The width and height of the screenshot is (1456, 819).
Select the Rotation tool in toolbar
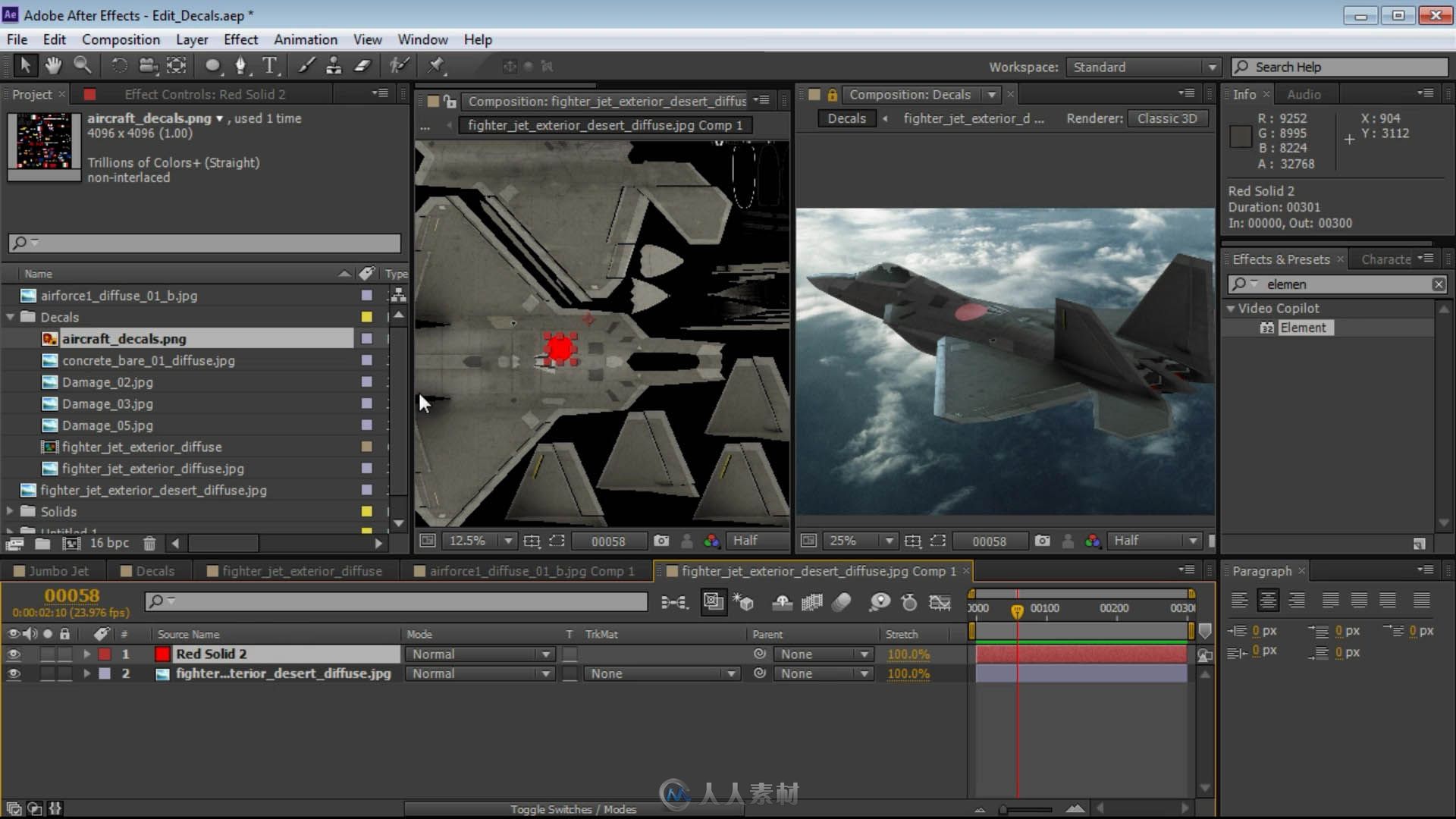[x=118, y=65]
